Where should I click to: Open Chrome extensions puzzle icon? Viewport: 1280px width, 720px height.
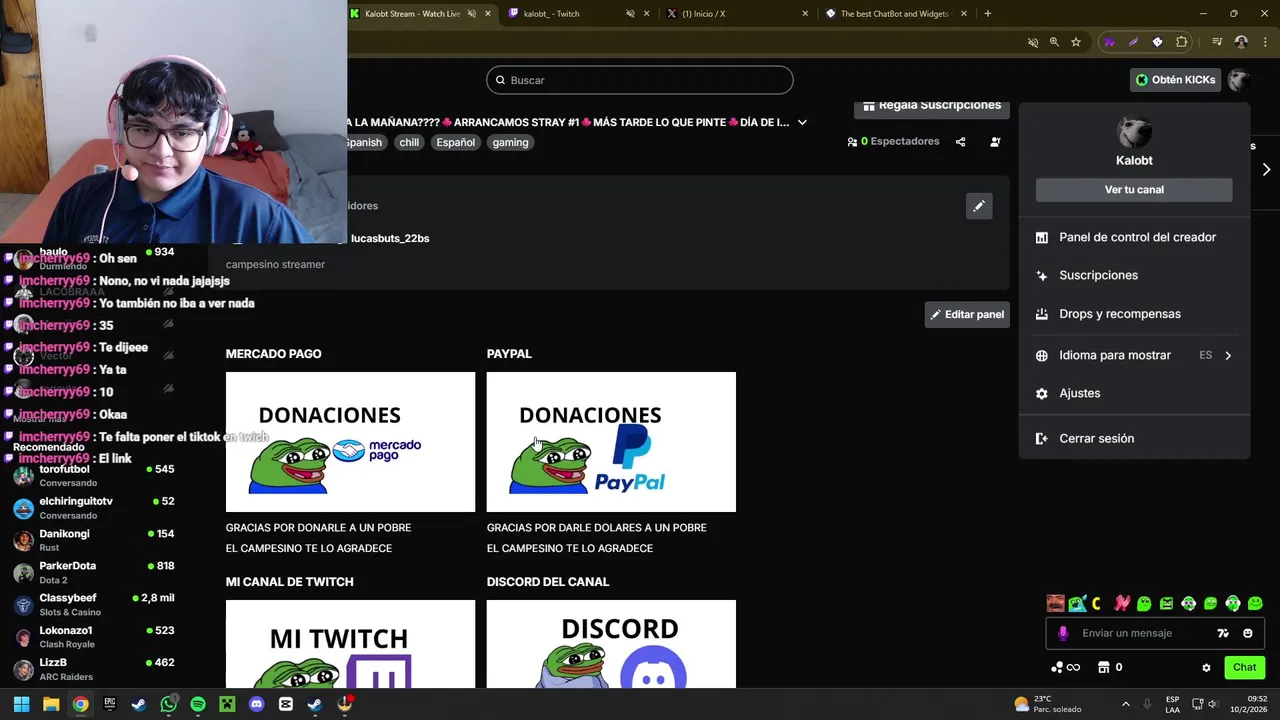pos(1182,42)
